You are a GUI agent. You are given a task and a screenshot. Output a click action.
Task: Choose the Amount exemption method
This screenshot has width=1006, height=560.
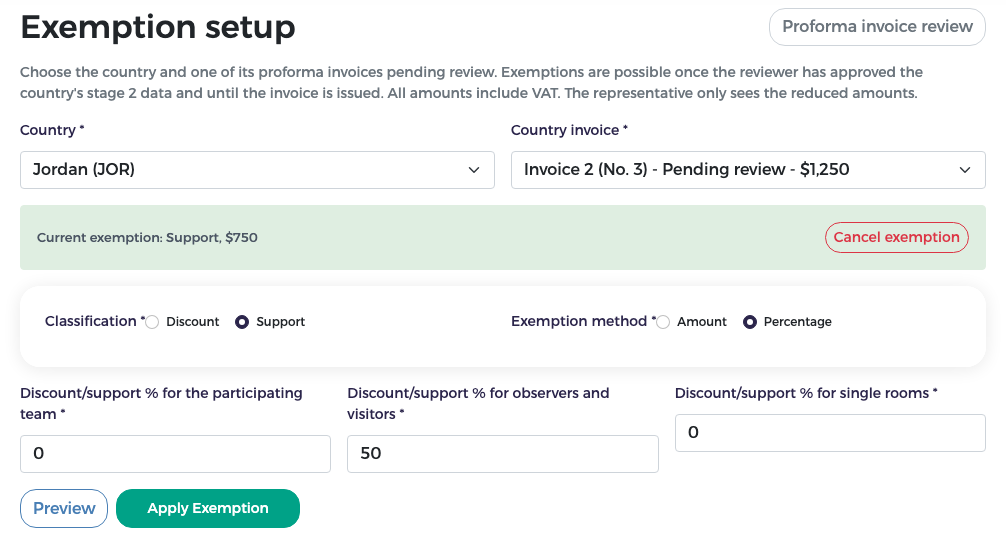663,322
